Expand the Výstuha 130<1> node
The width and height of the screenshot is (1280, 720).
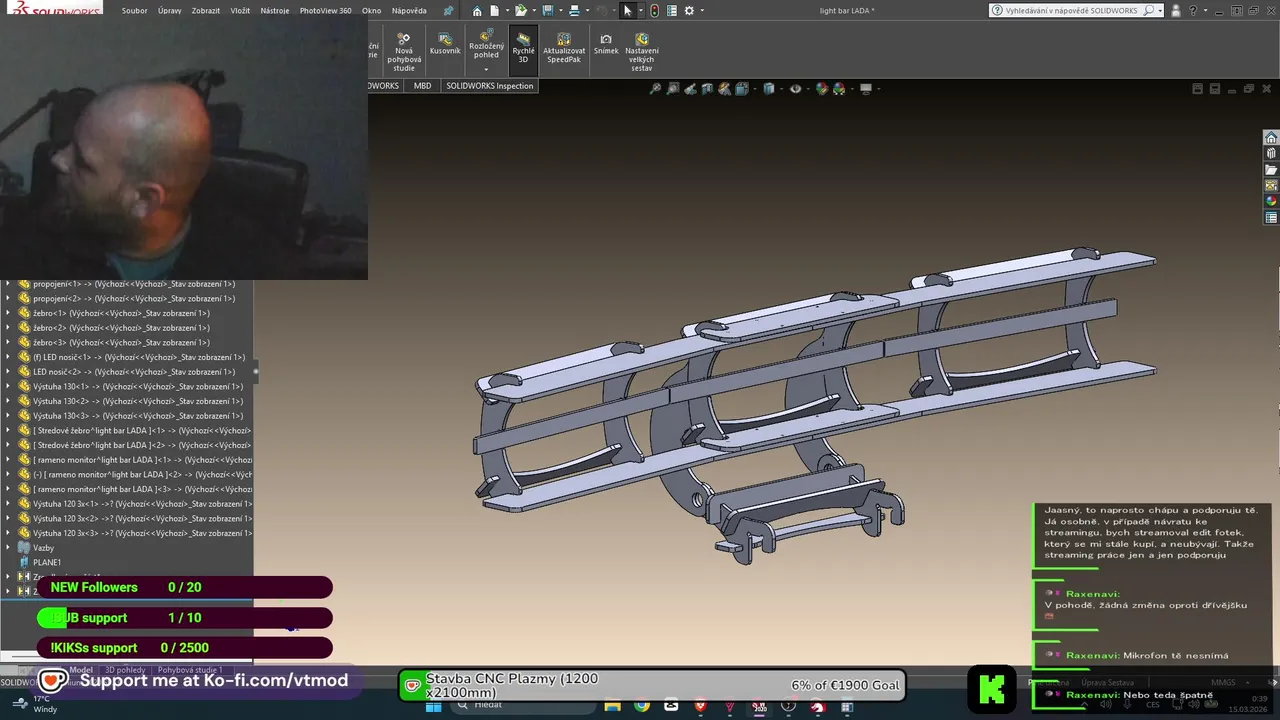pyautogui.click(x=8, y=386)
